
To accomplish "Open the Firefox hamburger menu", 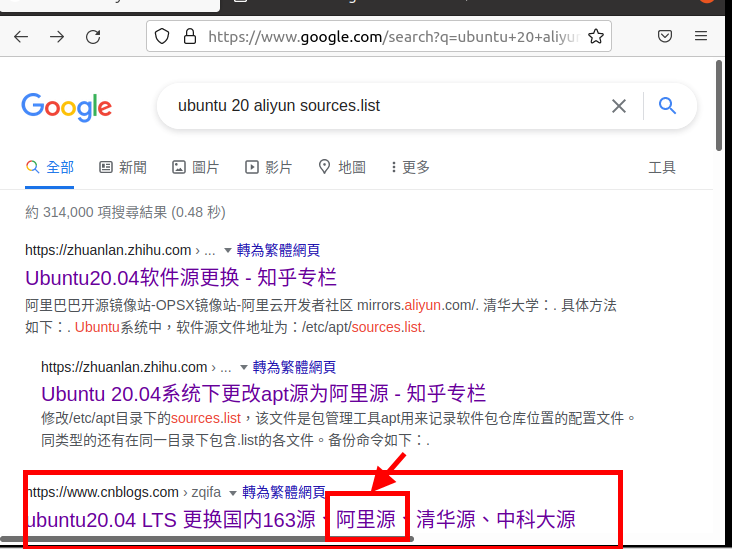I will 701,36.
